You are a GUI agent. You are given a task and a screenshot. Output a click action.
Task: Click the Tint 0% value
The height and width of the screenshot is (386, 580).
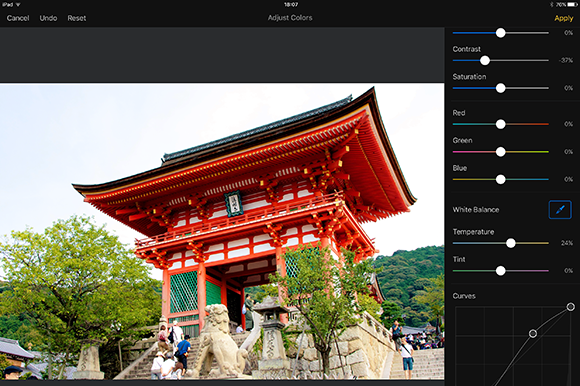click(569, 271)
